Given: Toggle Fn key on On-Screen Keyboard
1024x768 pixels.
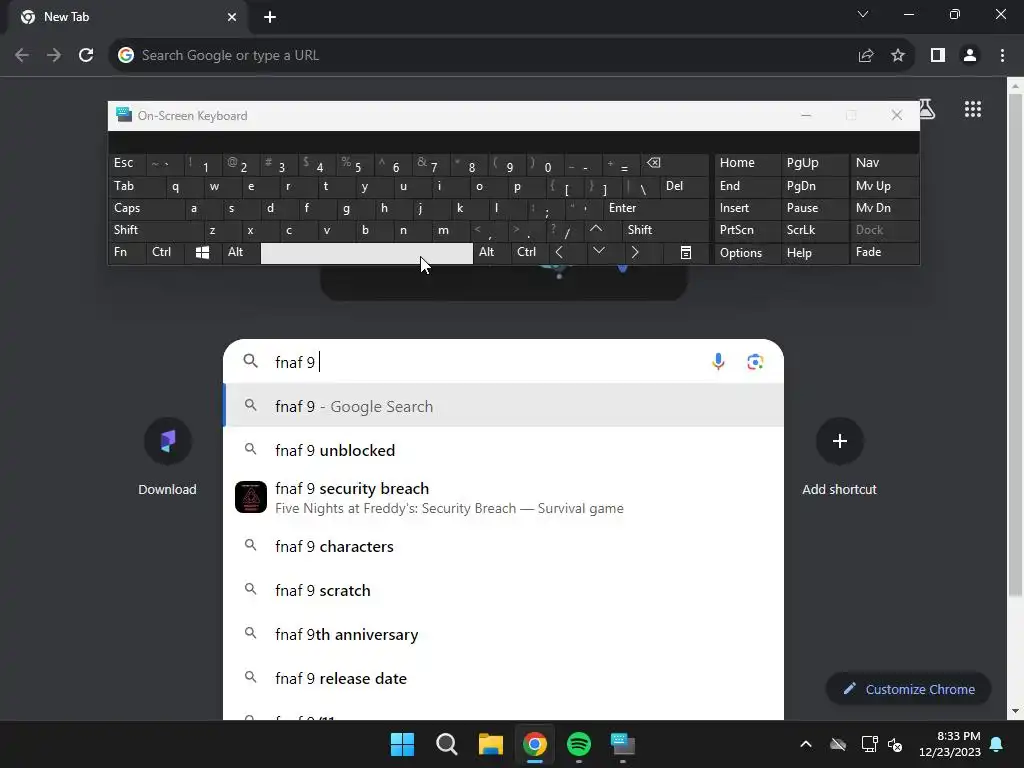Looking at the screenshot, I should pyautogui.click(x=127, y=253).
